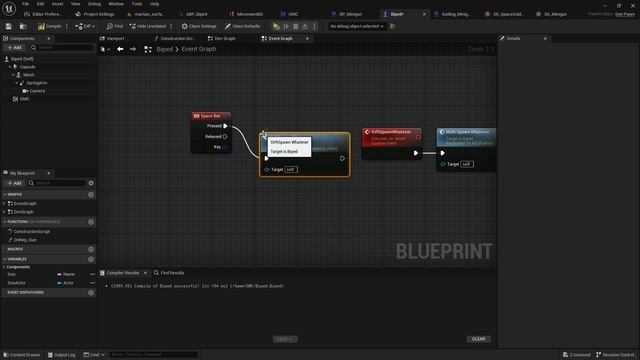Viewport: 640px width, 360px height.
Task: Switch to the SK_Minigun tab
Action: (552, 14)
